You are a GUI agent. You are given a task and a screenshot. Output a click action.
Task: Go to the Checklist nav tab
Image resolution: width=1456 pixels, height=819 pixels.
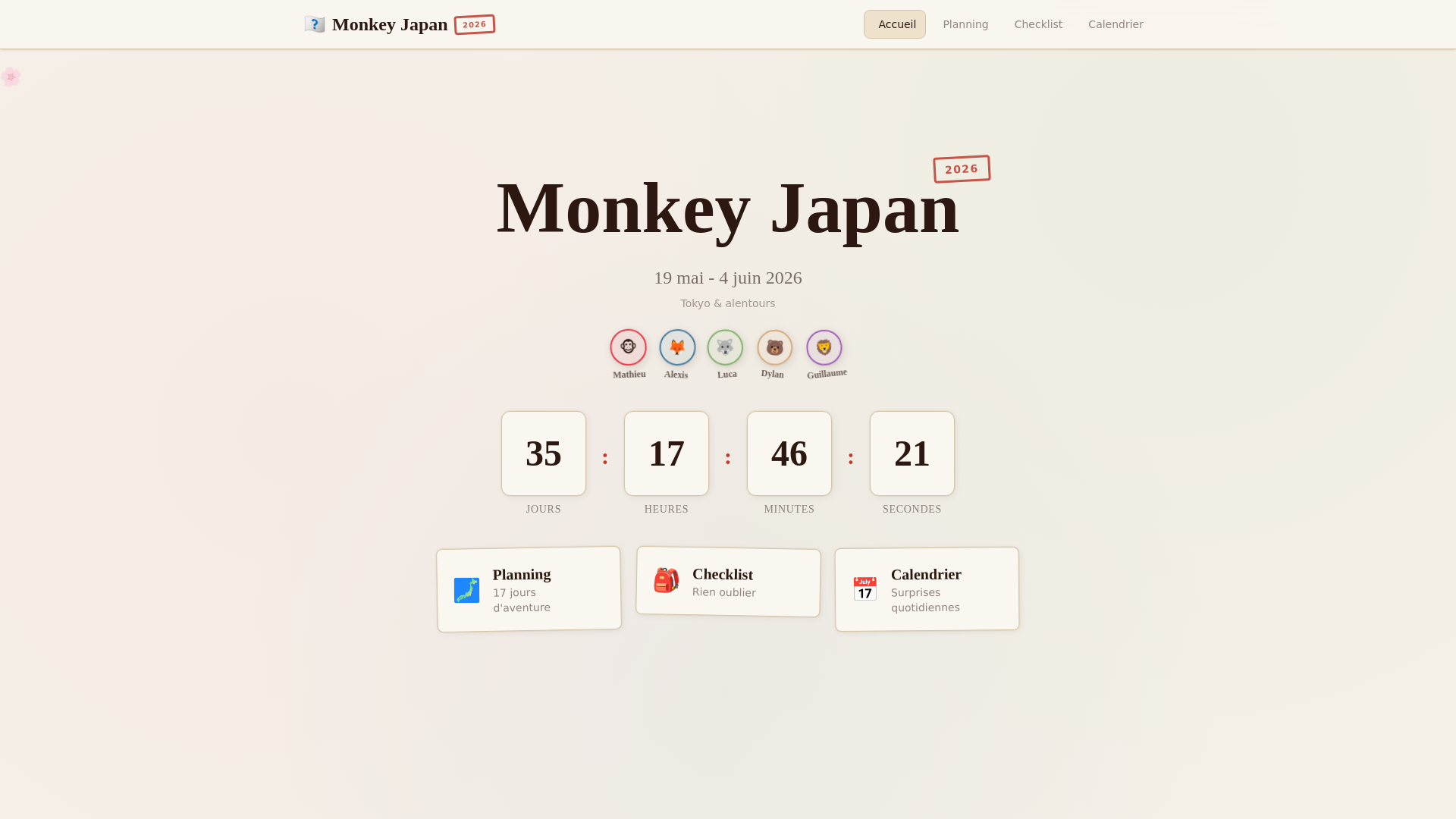pos(1038,24)
